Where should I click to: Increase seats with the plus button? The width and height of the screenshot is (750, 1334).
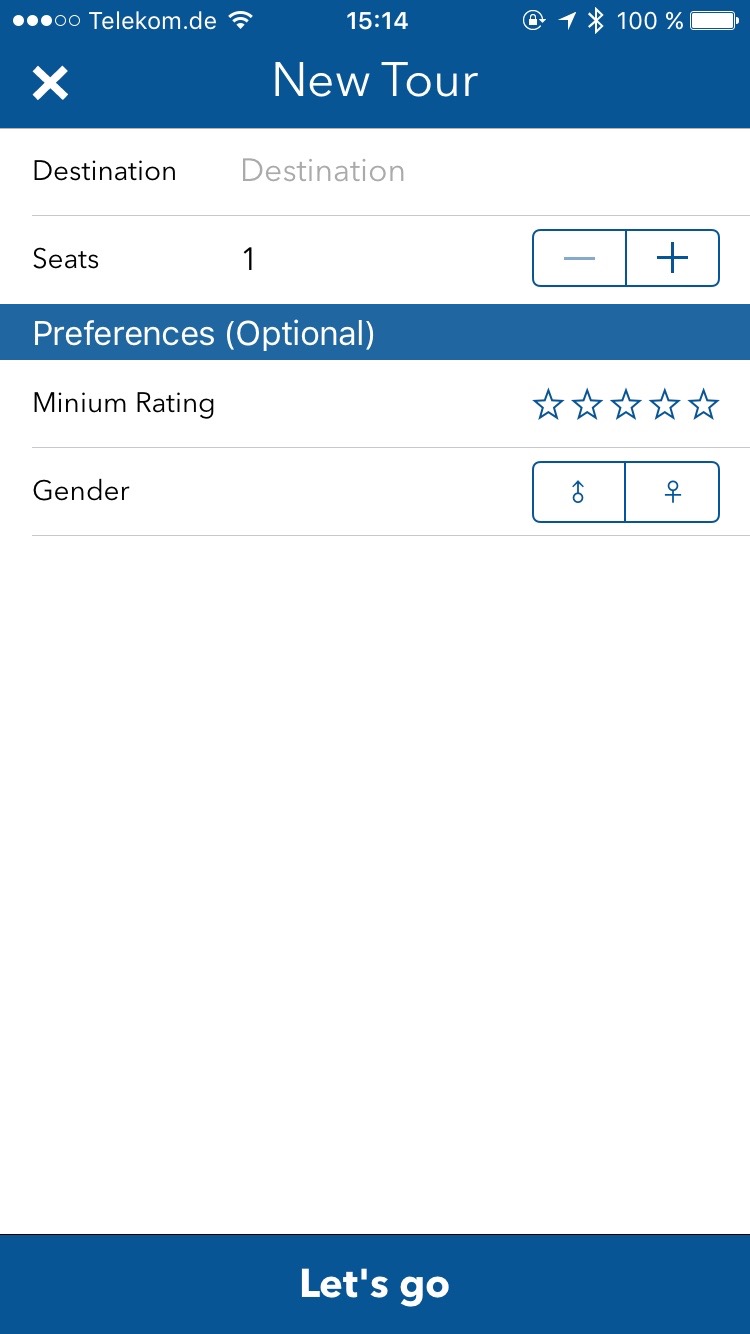point(673,259)
